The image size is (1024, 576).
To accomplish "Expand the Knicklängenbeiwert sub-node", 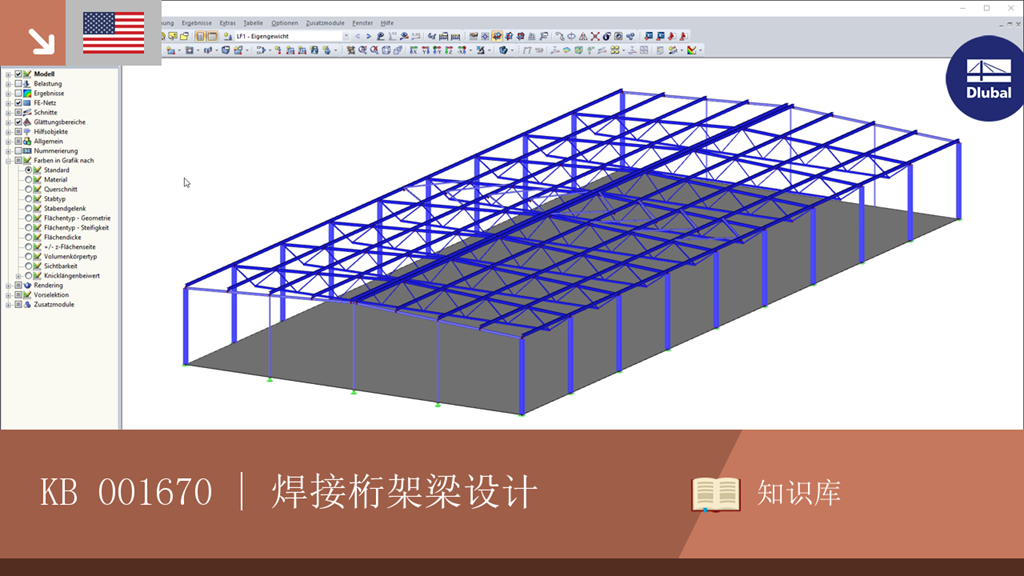I will click(x=18, y=276).
